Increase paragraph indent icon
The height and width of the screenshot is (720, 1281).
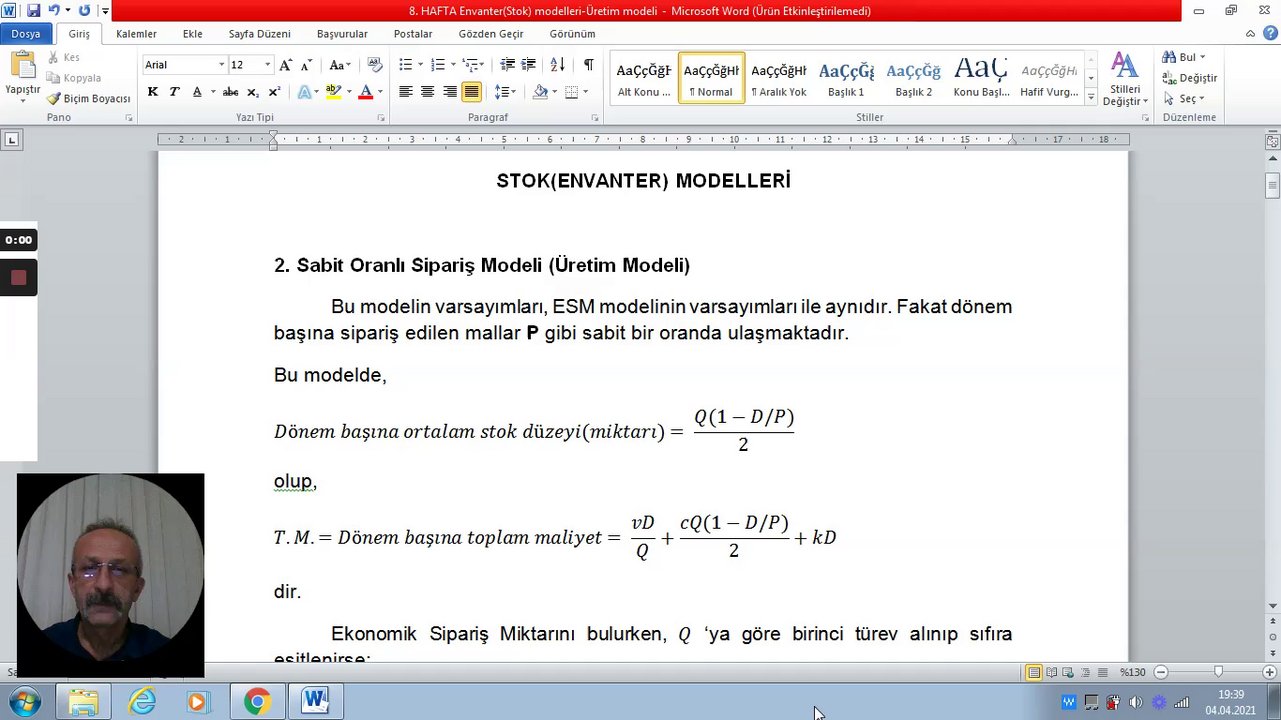[529, 65]
